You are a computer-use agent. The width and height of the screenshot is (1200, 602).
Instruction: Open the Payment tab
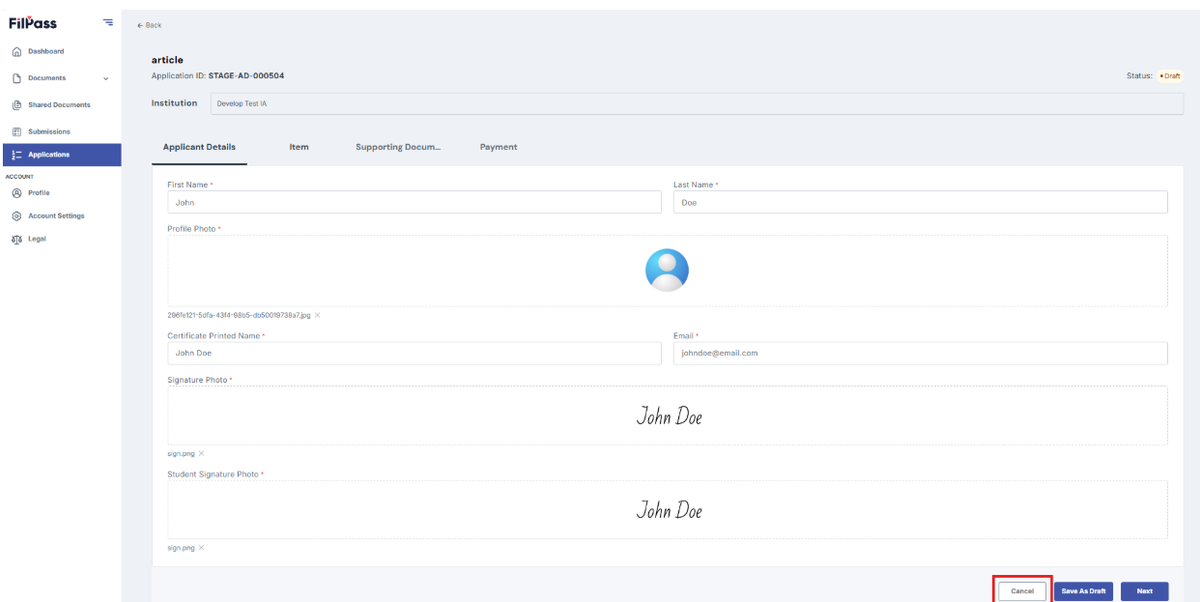click(x=498, y=147)
